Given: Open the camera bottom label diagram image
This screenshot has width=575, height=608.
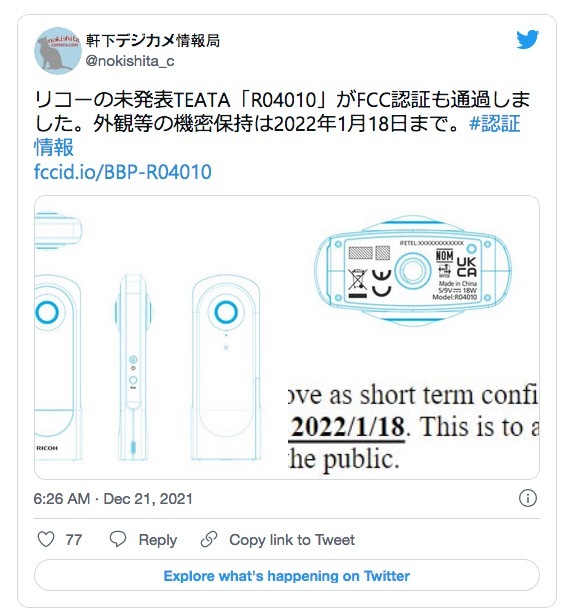Looking at the screenshot, I should (x=412, y=271).
